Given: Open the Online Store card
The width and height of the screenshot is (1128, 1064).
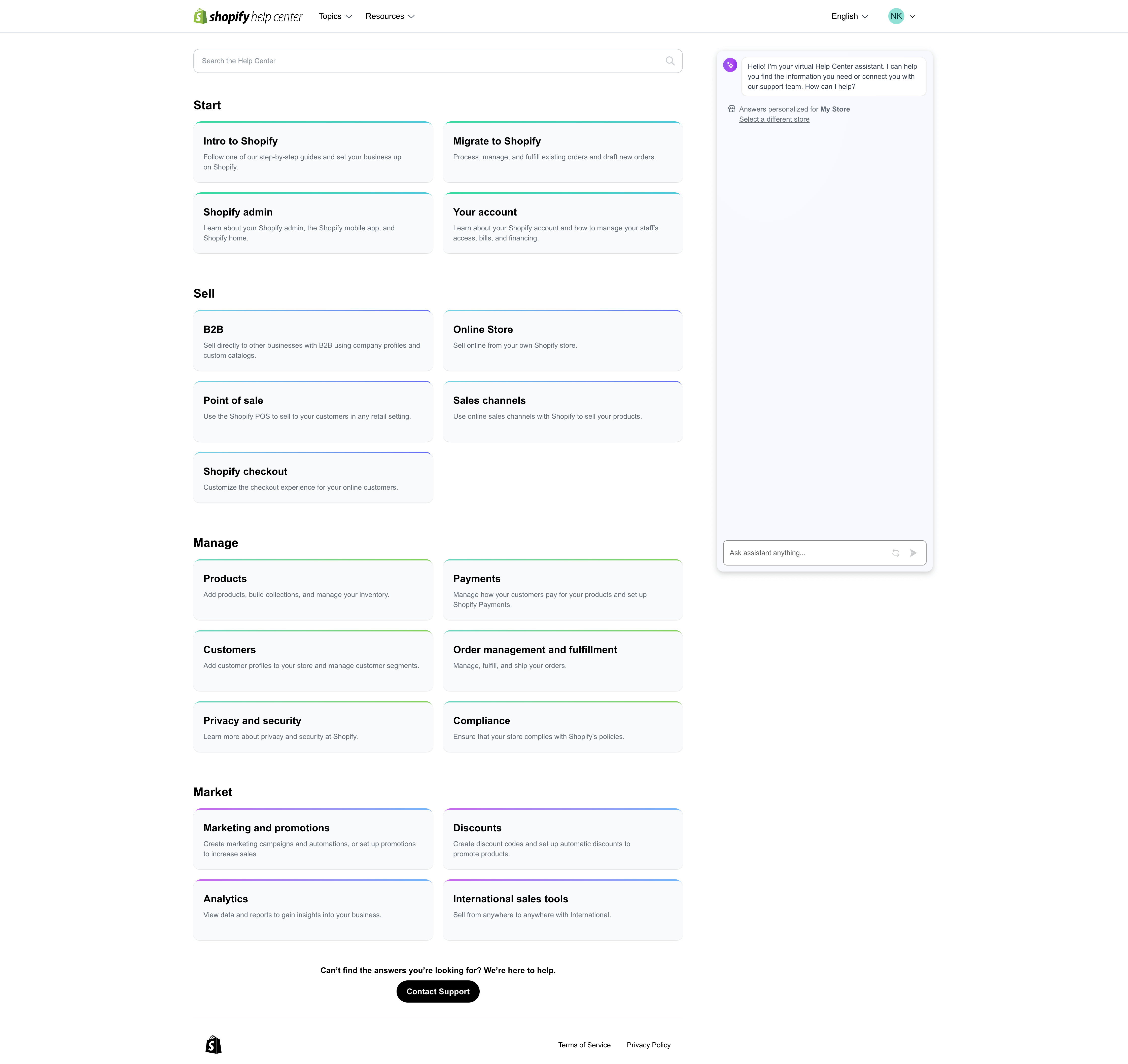Looking at the screenshot, I should pos(563,340).
